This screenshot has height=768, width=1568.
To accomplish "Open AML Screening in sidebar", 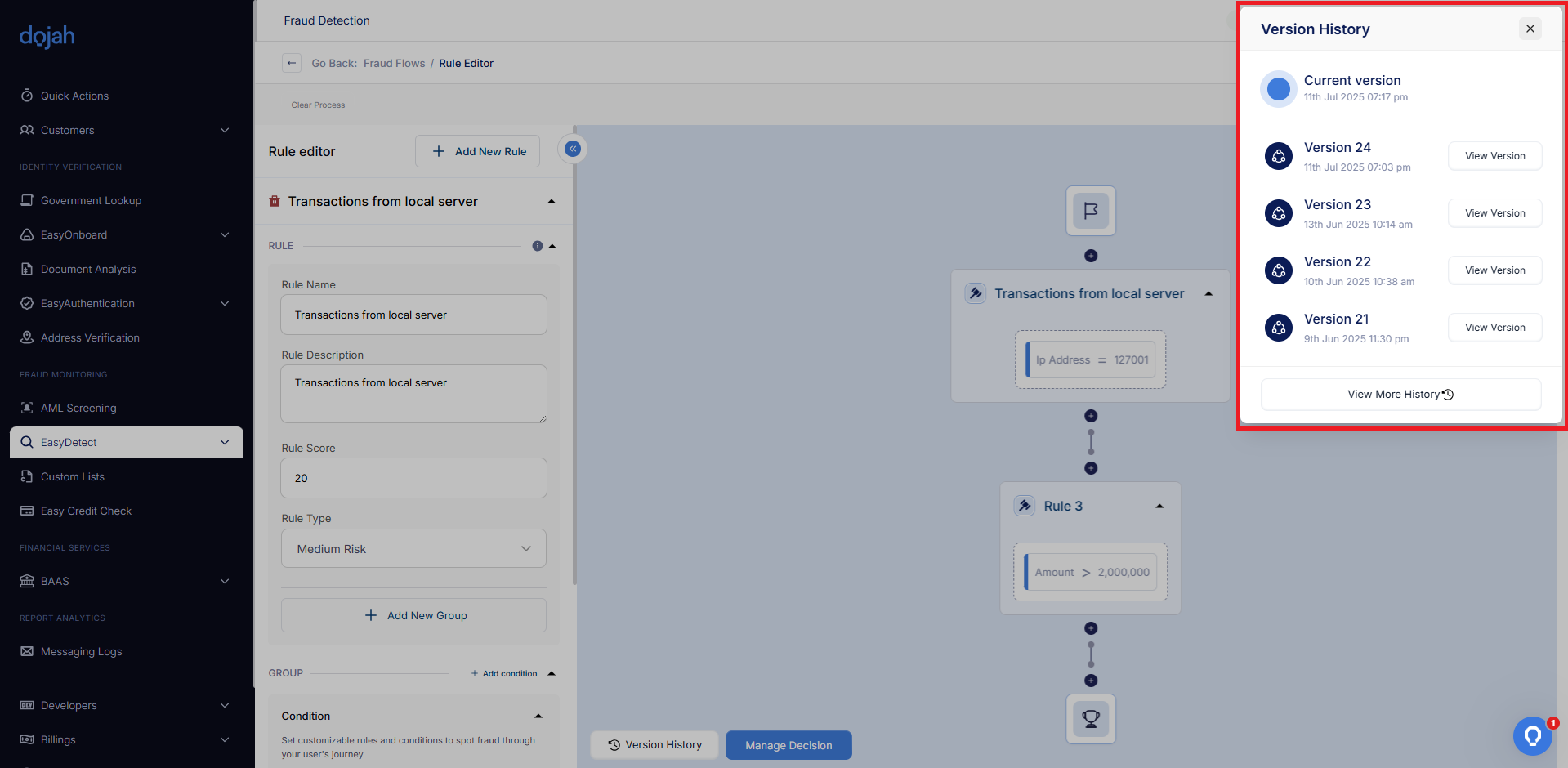I will tap(78, 408).
